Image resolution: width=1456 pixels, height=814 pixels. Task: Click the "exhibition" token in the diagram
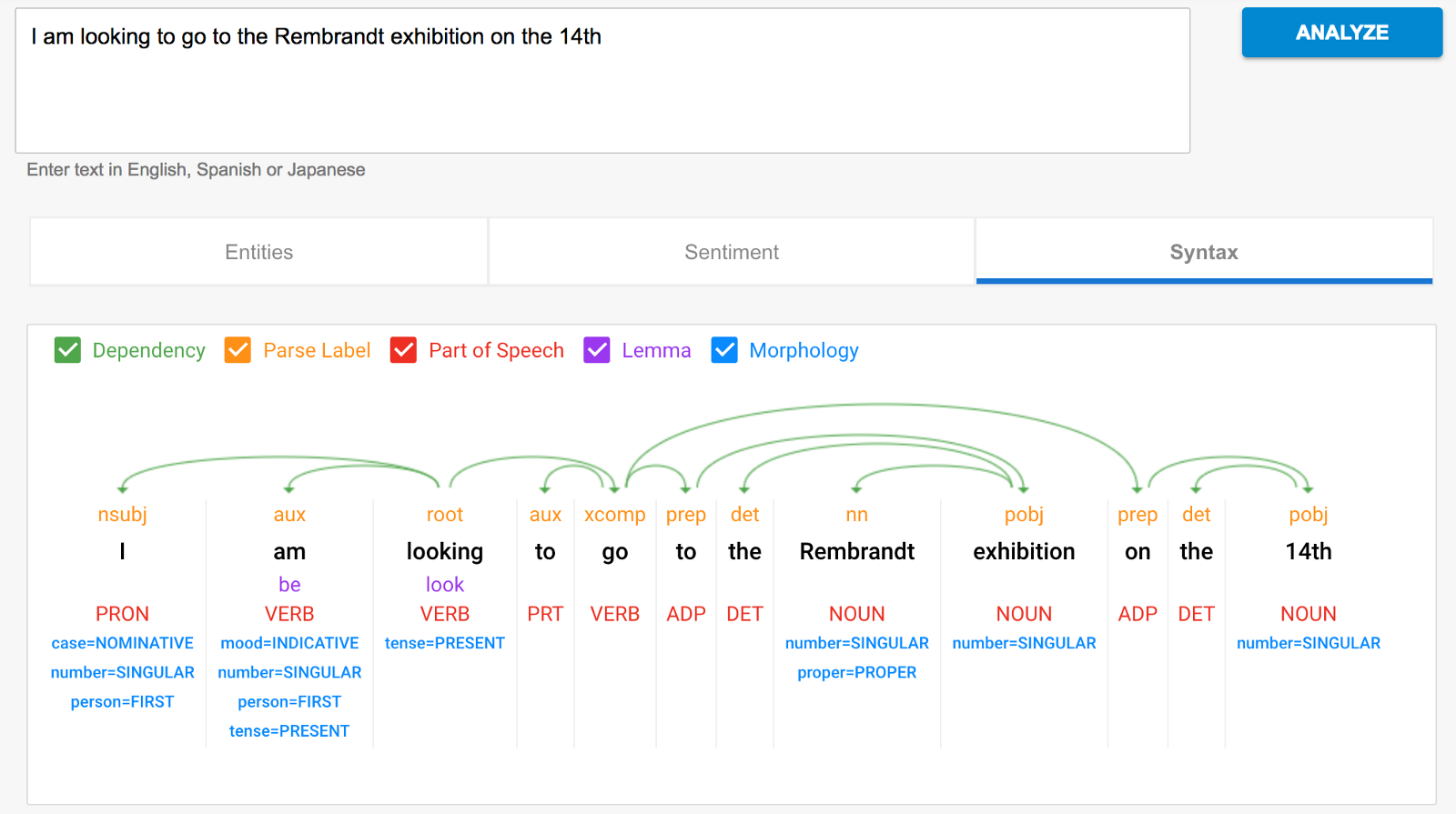click(1024, 551)
